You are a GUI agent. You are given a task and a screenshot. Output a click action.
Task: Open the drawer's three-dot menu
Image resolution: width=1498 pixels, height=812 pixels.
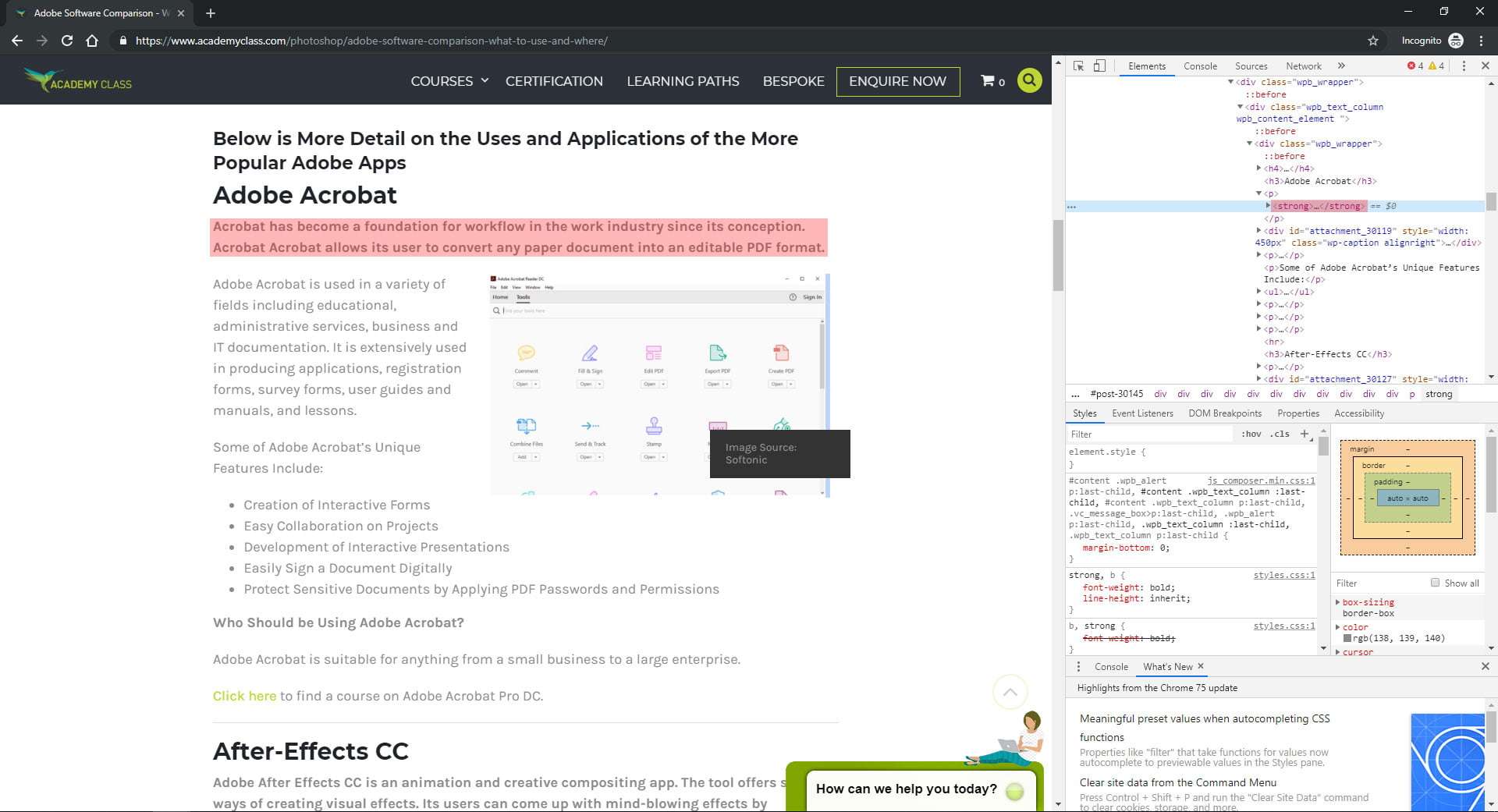pos(1078,667)
